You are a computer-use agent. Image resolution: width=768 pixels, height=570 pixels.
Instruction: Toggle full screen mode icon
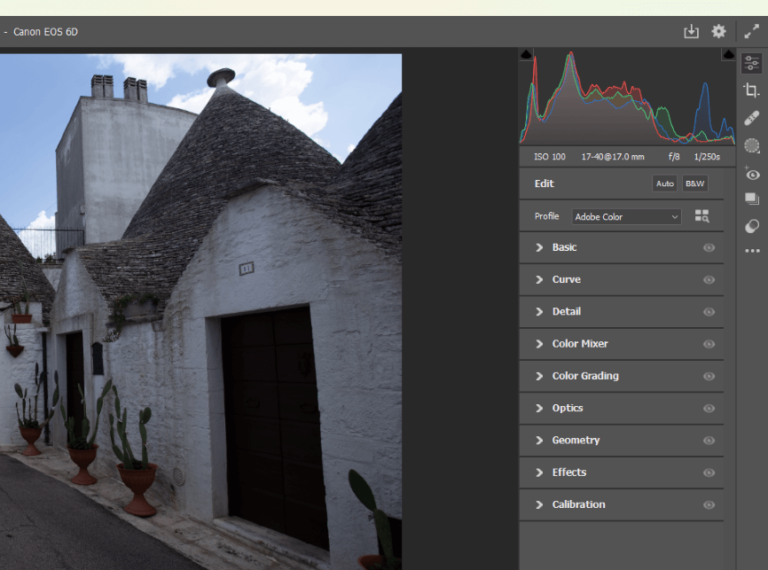pyautogui.click(x=751, y=32)
